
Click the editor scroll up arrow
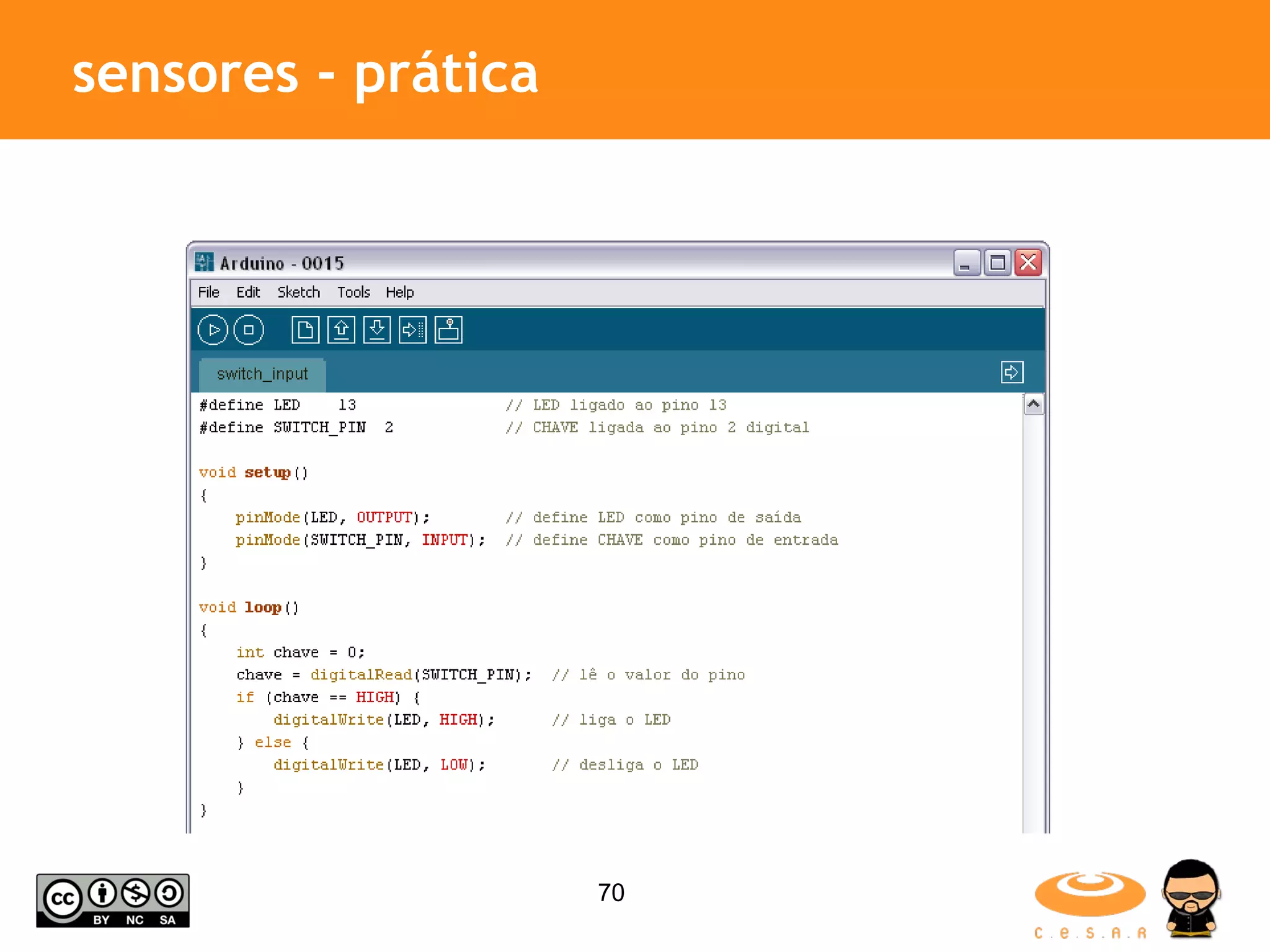click(1033, 405)
